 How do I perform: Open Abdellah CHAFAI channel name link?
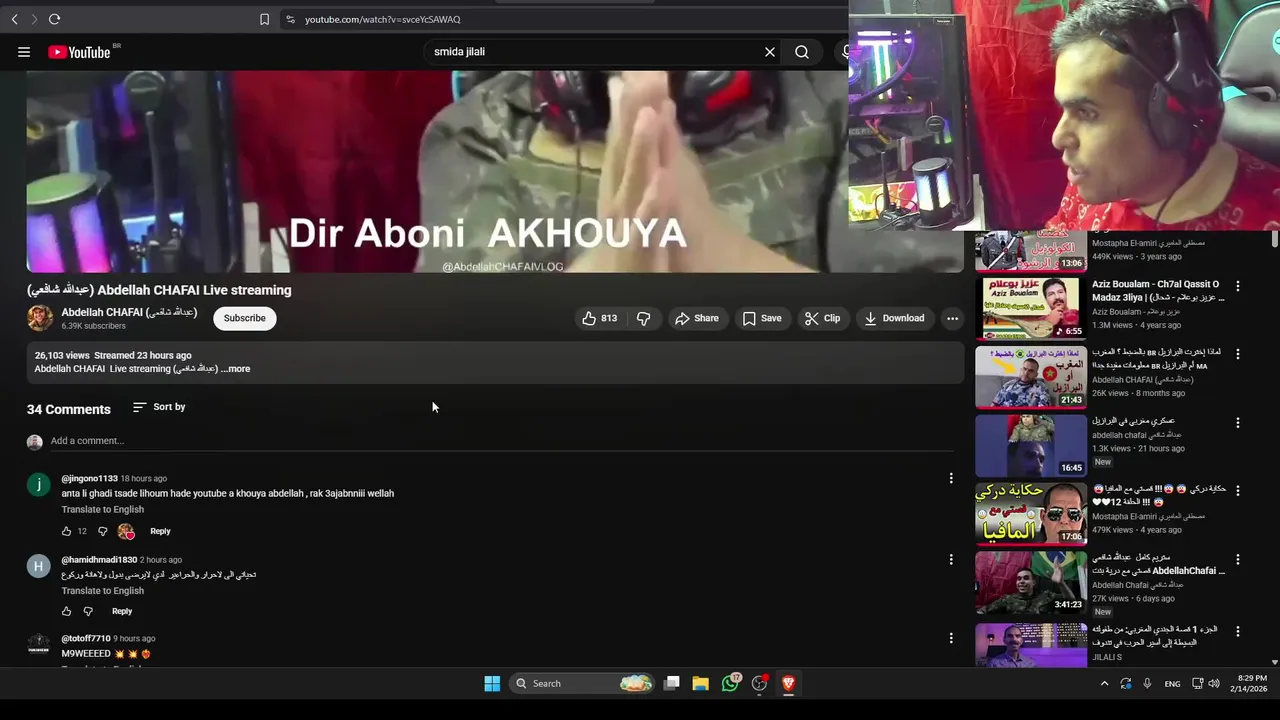tap(129, 312)
